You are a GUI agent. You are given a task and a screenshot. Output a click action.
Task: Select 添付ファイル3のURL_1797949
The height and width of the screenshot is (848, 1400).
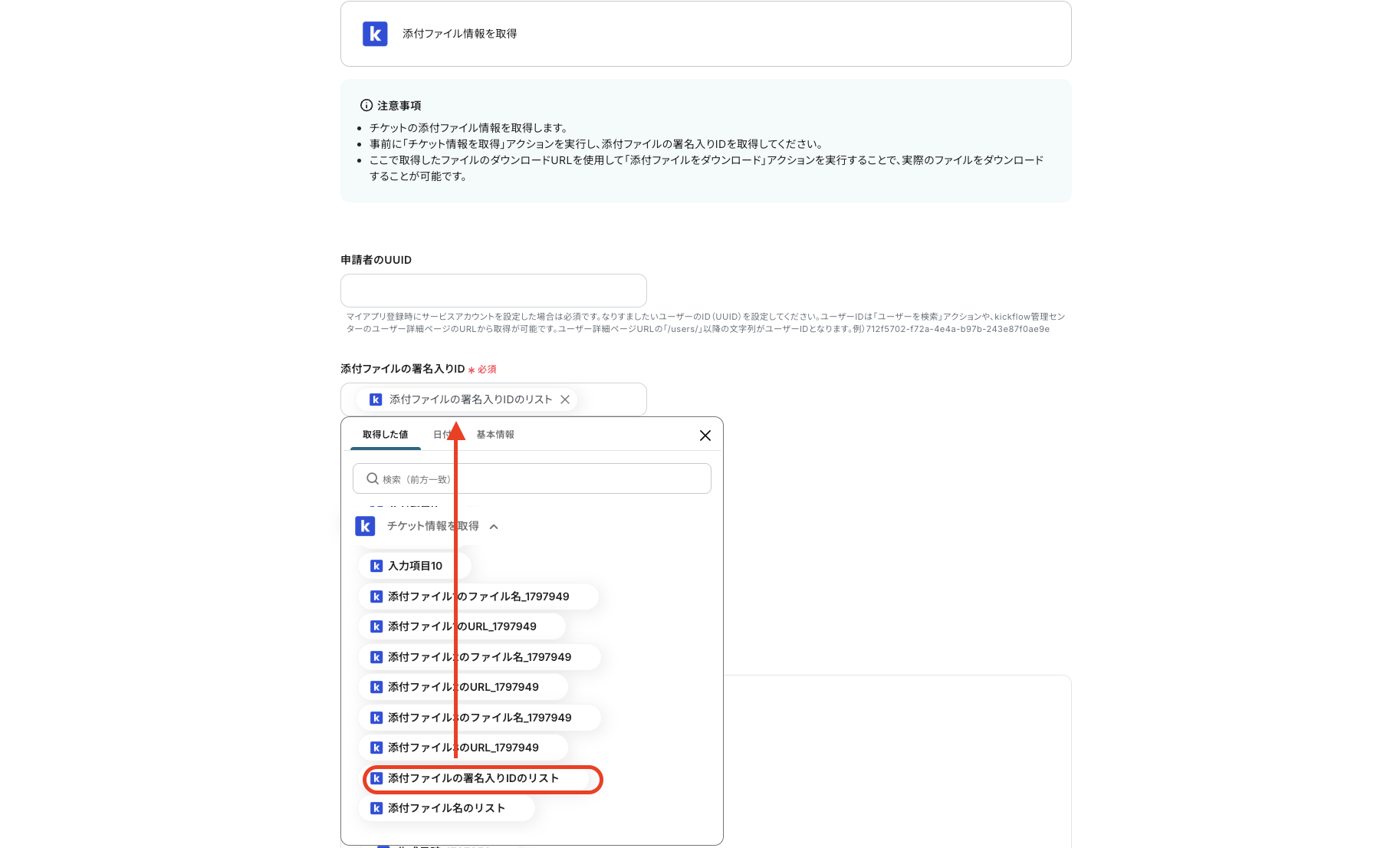pyautogui.click(x=463, y=748)
